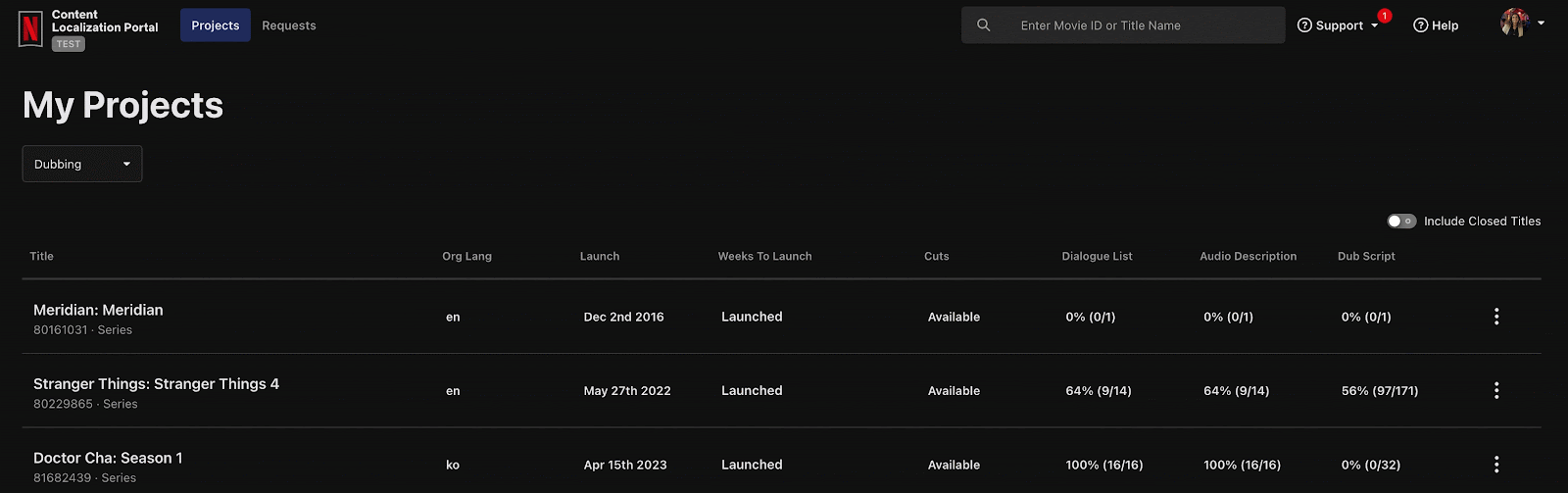Click the red notification badge

(x=1384, y=16)
